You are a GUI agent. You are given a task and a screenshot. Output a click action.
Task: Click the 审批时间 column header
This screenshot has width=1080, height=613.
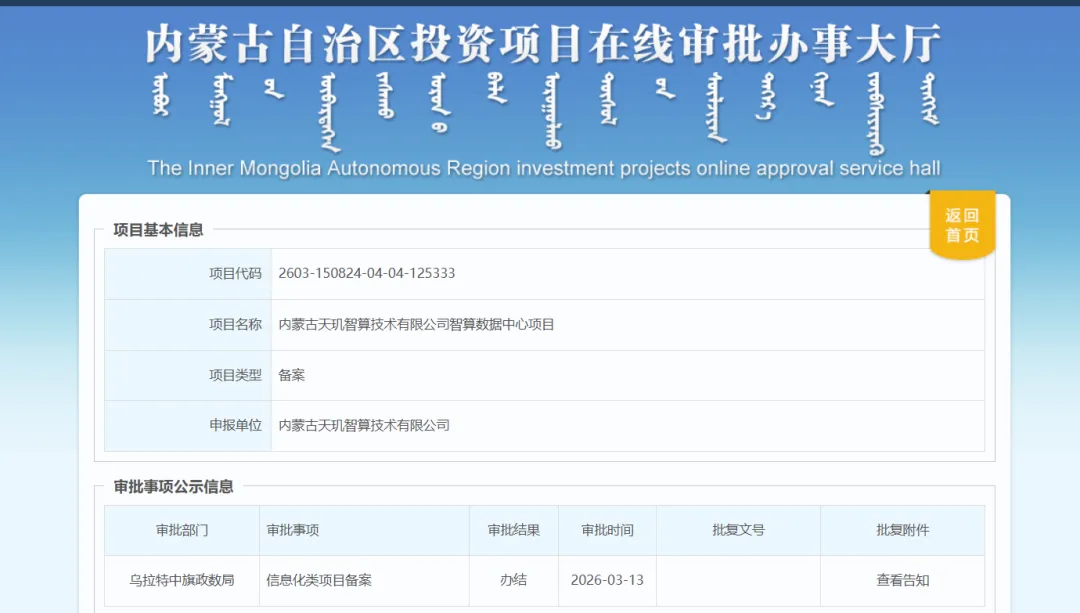click(x=608, y=530)
